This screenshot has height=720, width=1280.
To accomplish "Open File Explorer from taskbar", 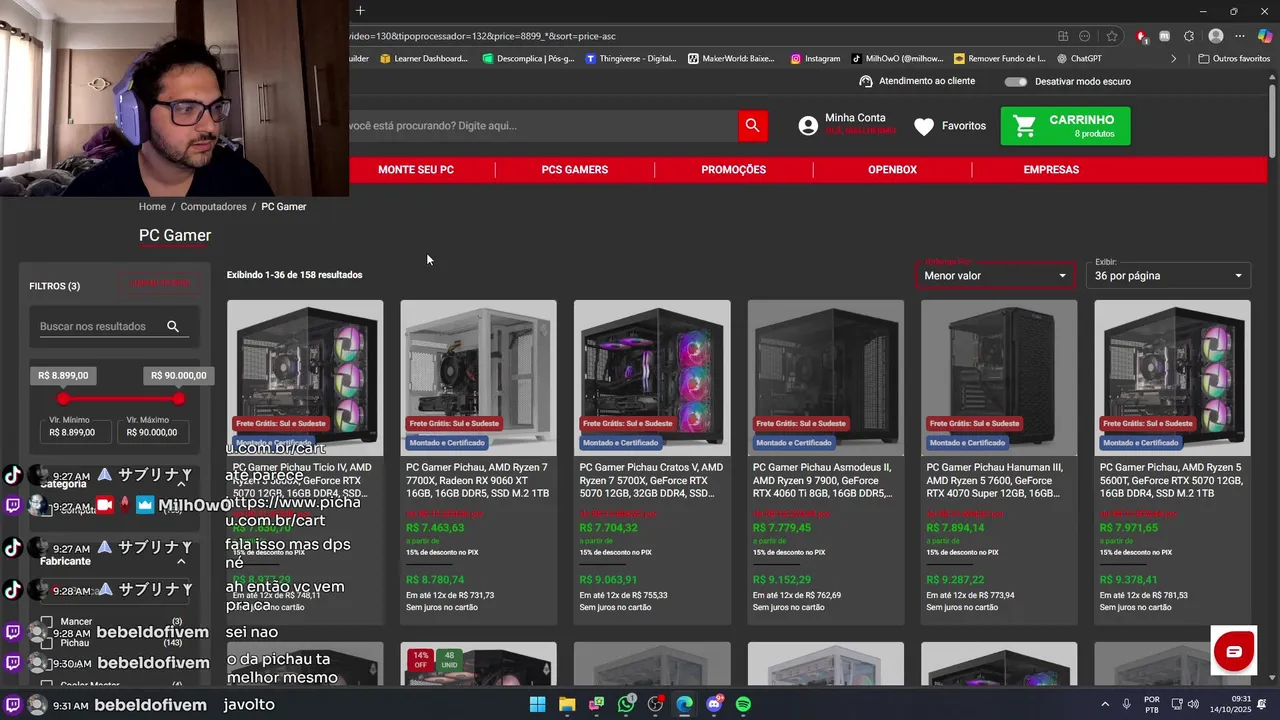I will (567, 704).
